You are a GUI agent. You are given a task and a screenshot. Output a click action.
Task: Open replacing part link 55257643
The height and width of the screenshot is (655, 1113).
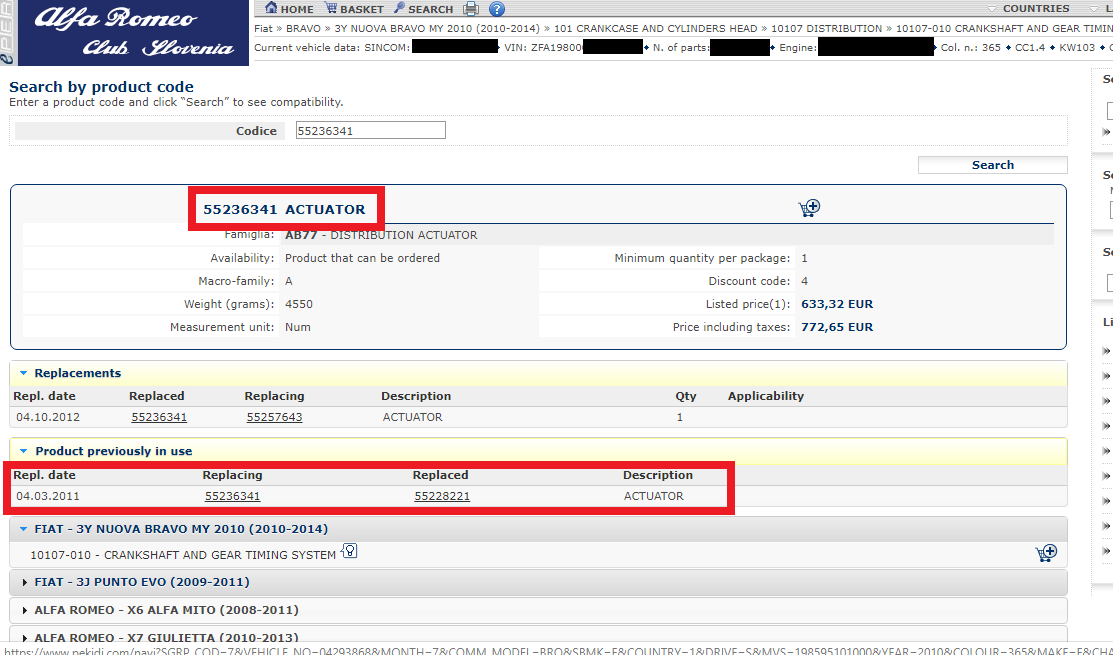(274, 417)
